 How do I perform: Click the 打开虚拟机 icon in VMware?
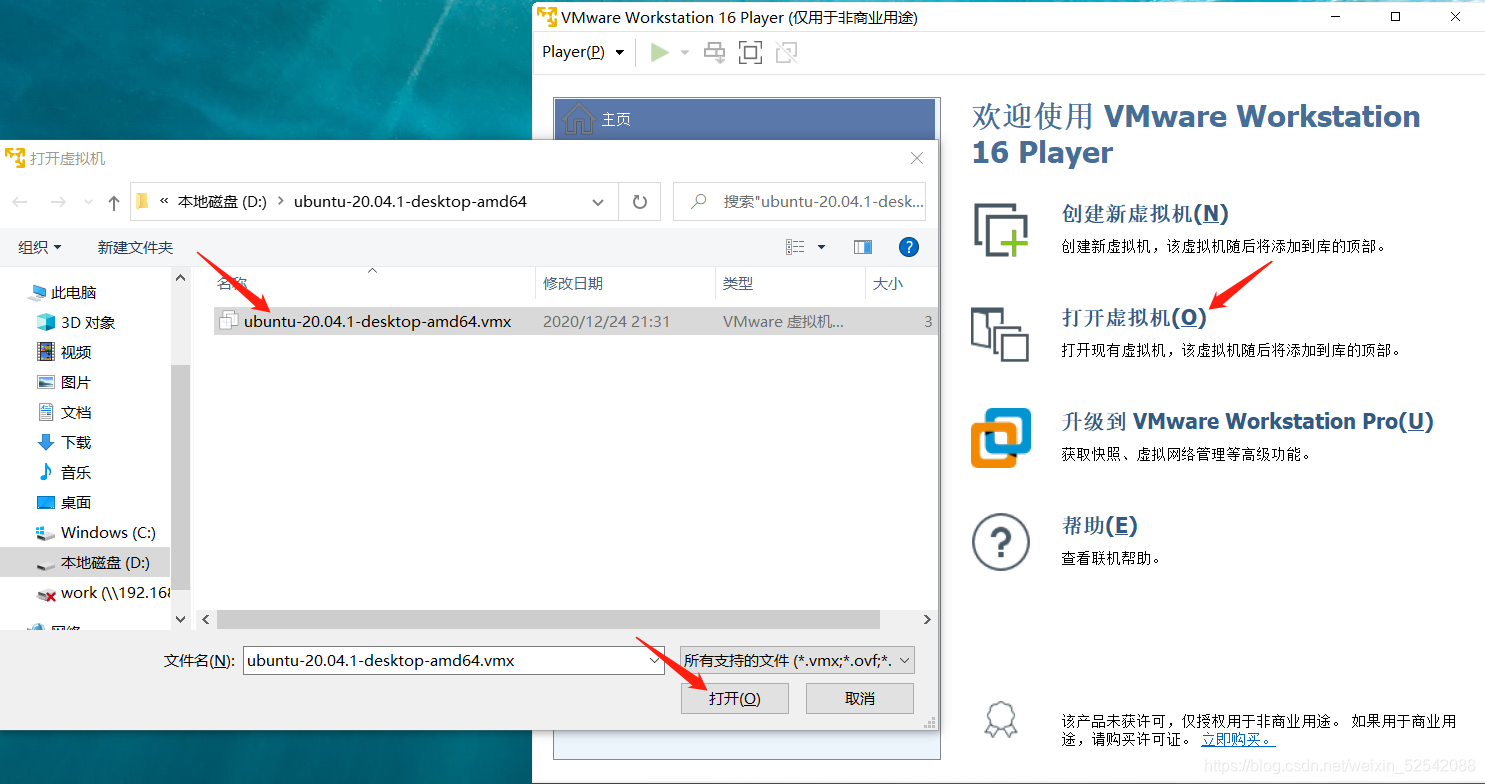point(1000,334)
